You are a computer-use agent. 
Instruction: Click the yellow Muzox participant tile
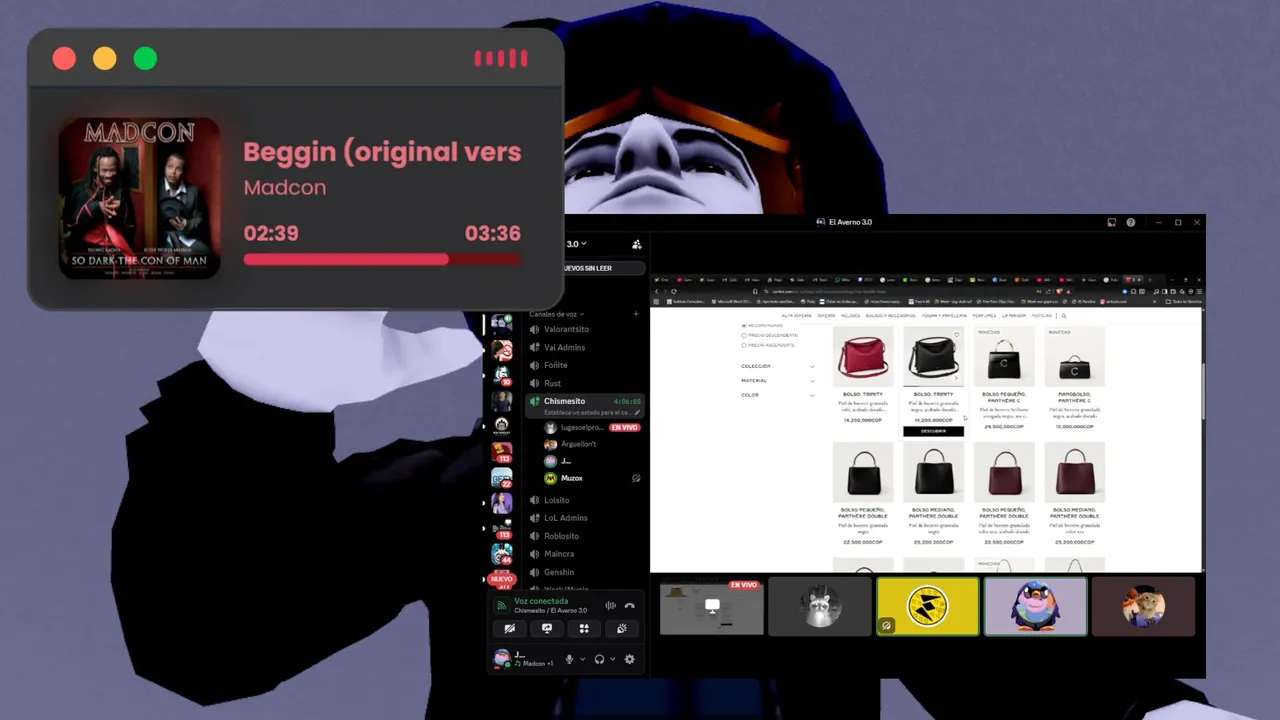point(928,606)
